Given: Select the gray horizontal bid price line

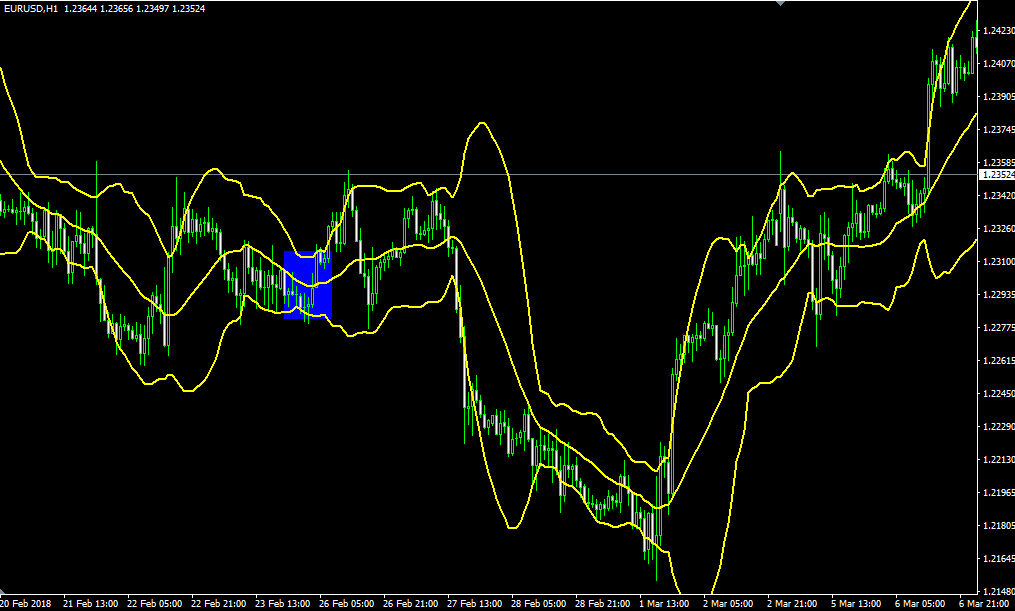Looking at the screenshot, I should point(600,174).
